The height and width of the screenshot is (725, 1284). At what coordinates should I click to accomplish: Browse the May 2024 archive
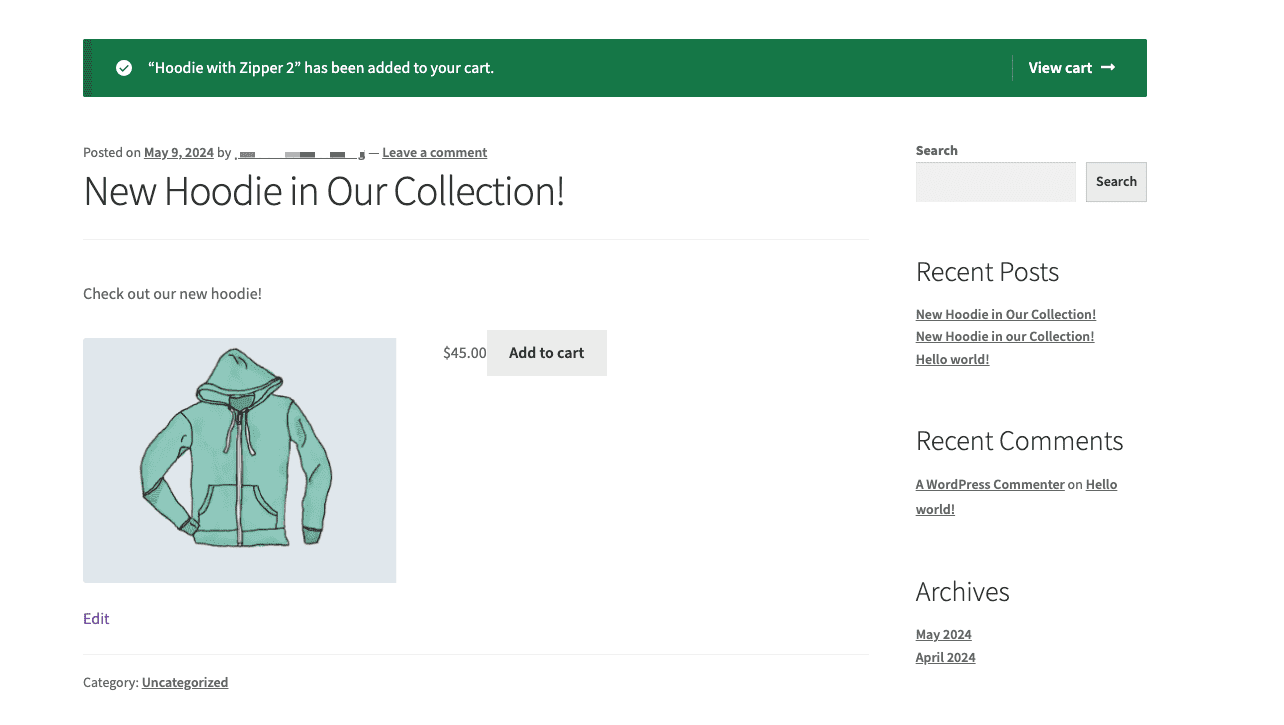(943, 634)
